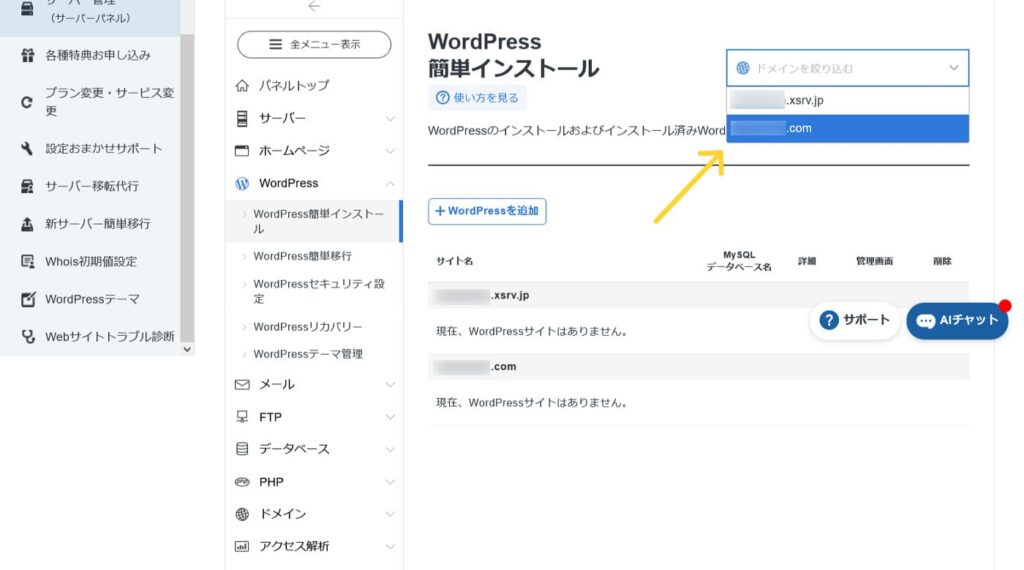Screen dimensions: 1024x570
Task: Open the 使い方を見る help link
Action: [477, 98]
